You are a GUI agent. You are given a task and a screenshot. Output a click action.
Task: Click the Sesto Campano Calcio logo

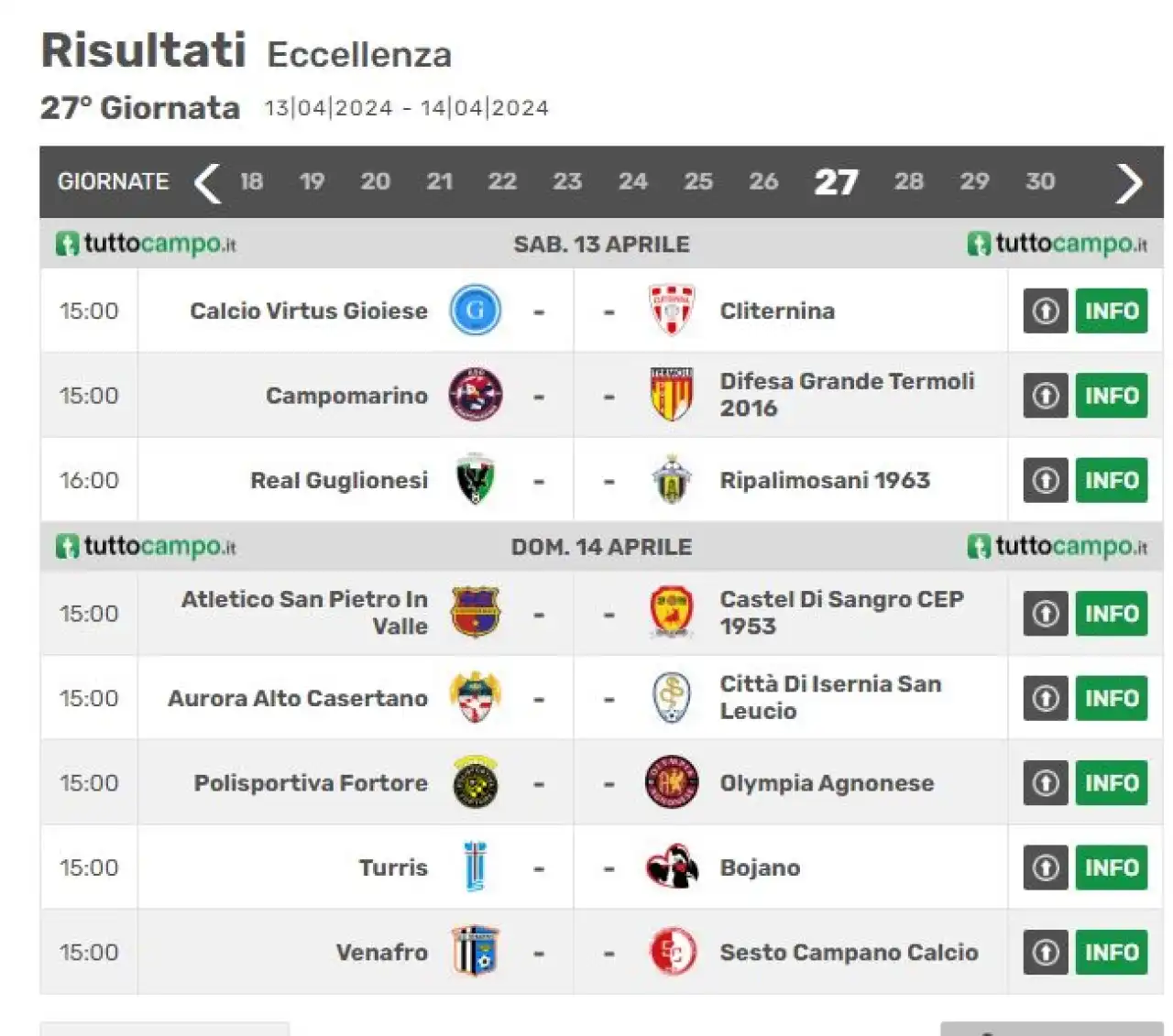672,951
